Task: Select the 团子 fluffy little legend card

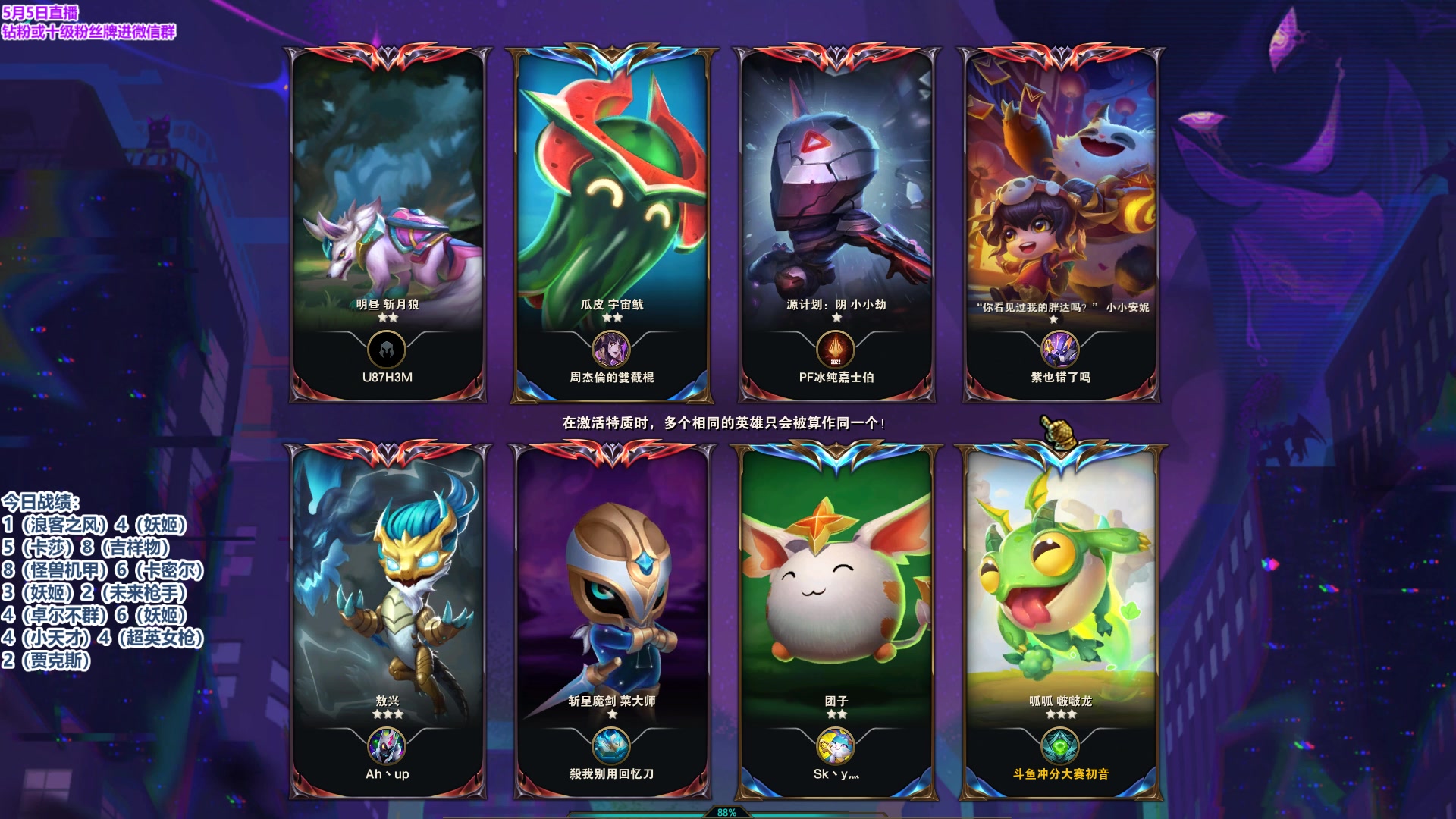Action: click(x=836, y=622)
